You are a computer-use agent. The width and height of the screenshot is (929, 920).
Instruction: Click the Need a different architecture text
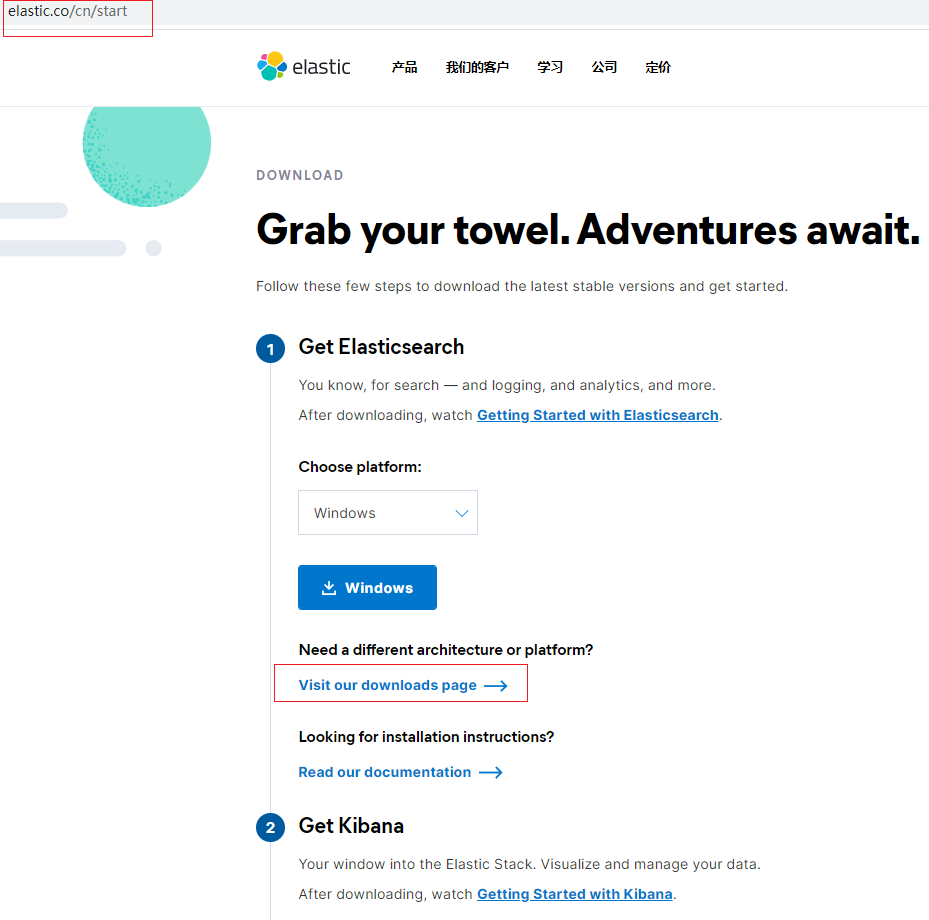click(446, 650)
